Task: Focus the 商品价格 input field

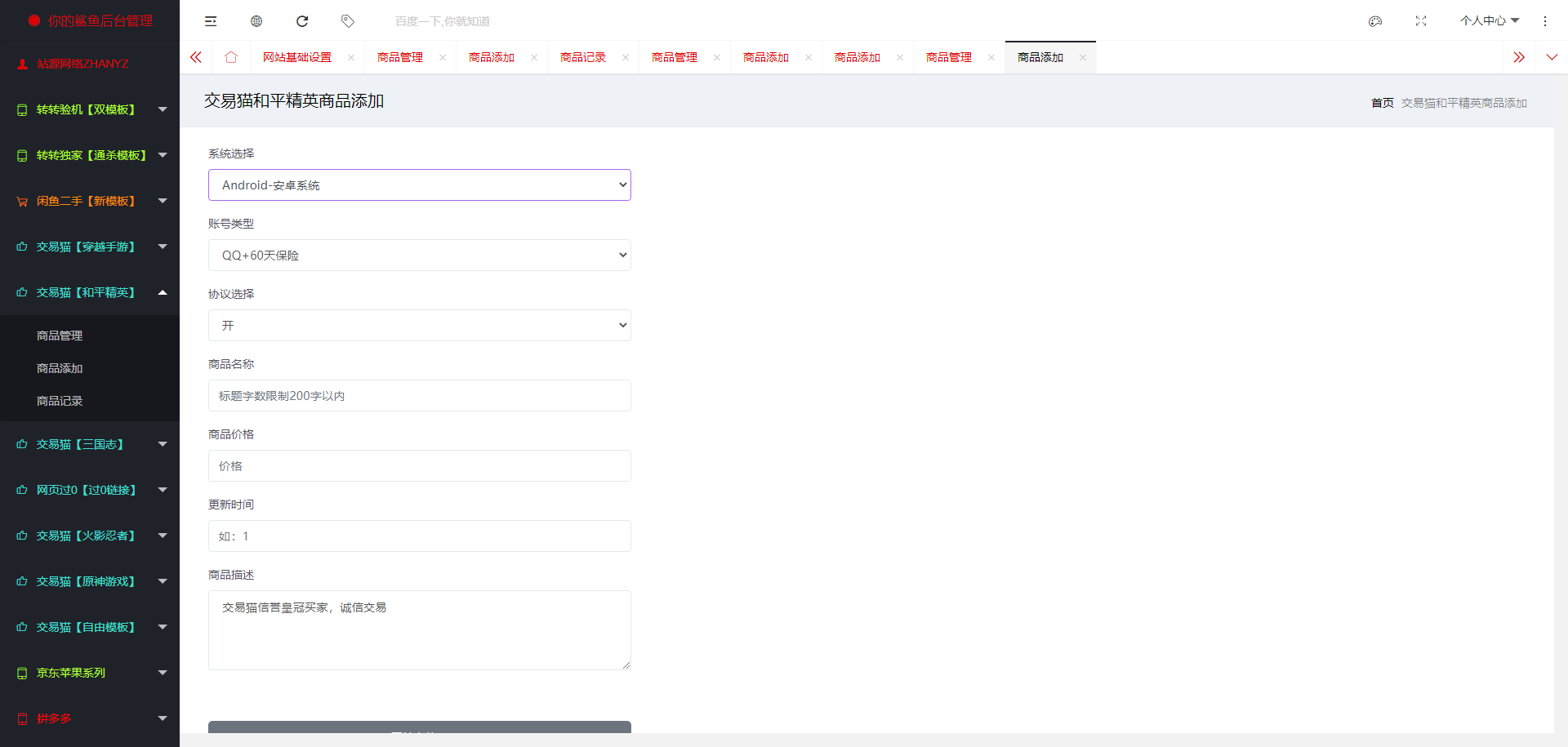Action: pos(420,466)
